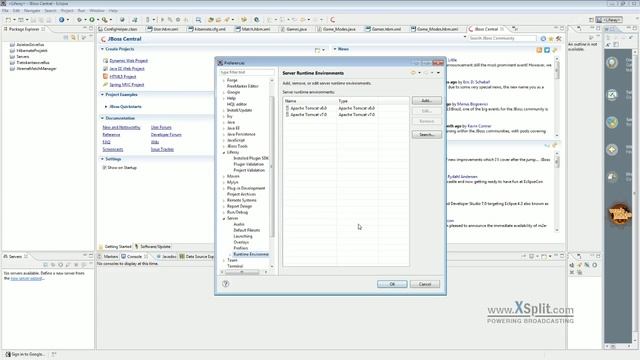
Task: Cancel the Preferences dialog
Action: pos(425,284)
